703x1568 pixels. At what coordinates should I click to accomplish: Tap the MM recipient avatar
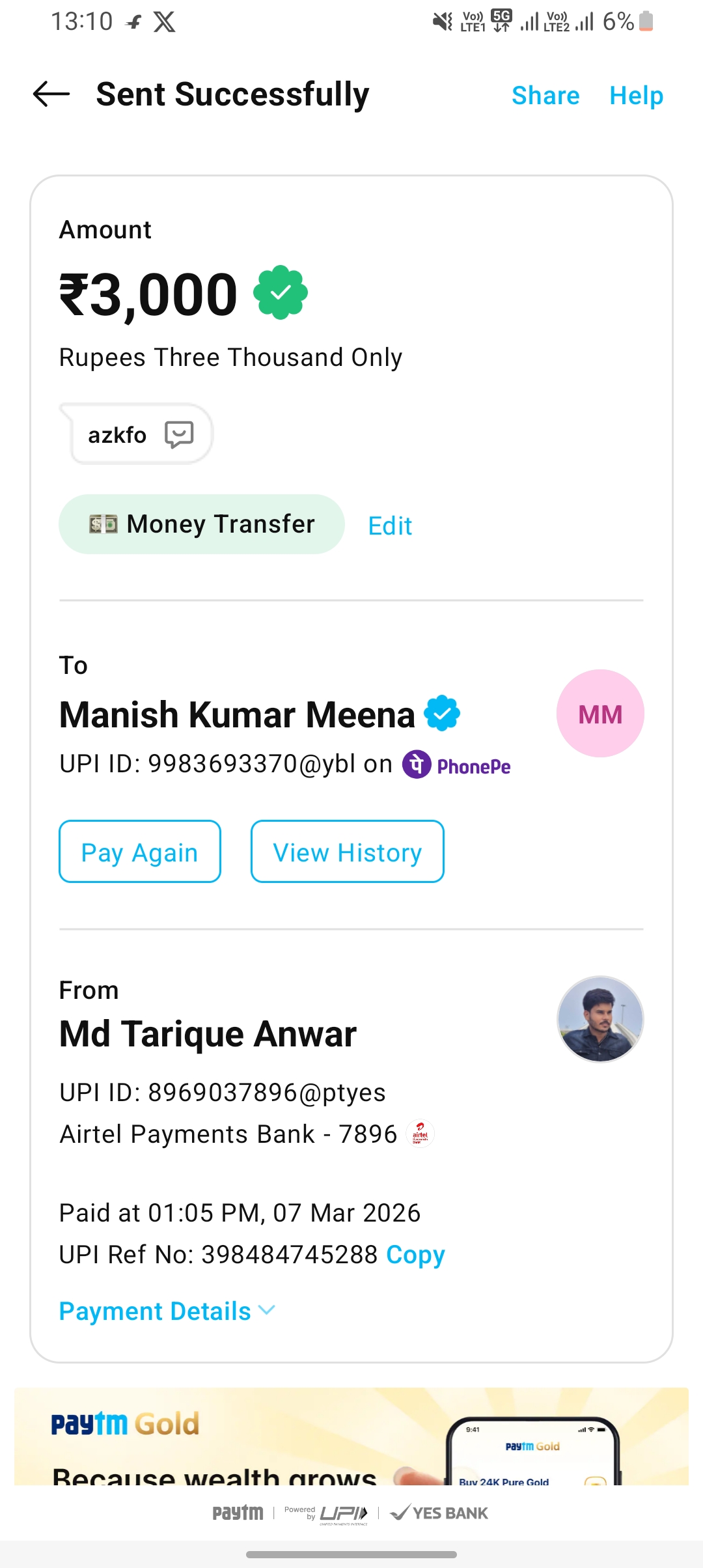coord(600,714)
